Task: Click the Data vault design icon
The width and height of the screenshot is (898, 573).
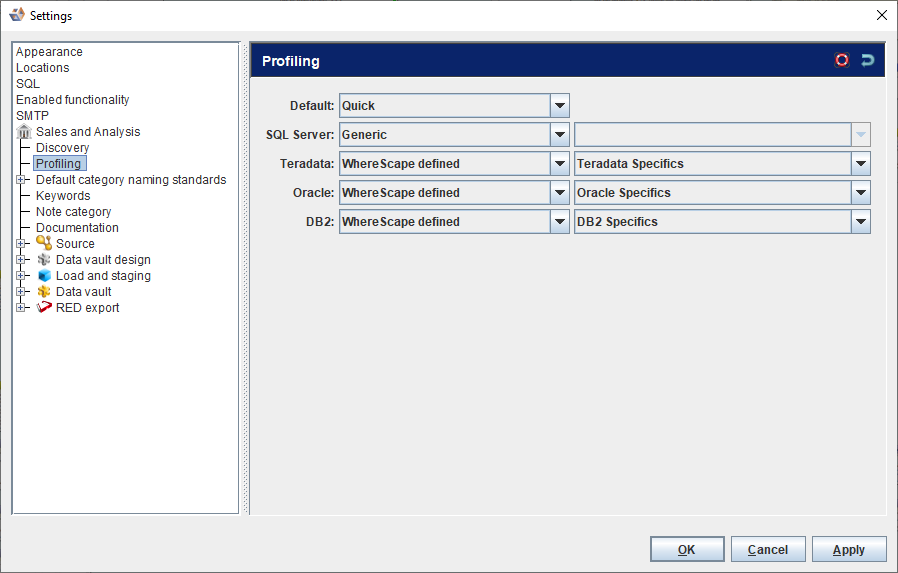Action: (44, 260)
